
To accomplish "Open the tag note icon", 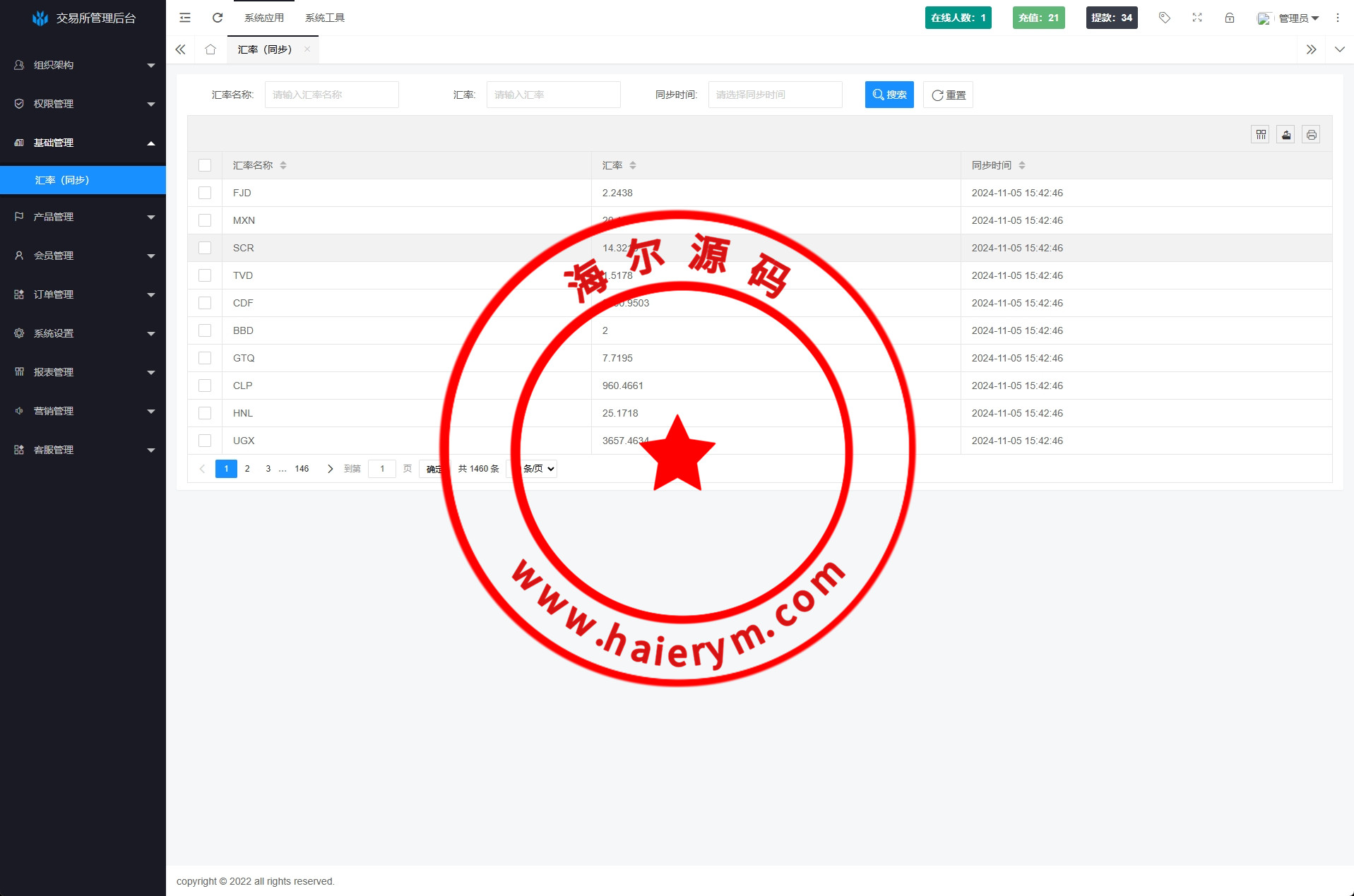I will point(1165,18).
